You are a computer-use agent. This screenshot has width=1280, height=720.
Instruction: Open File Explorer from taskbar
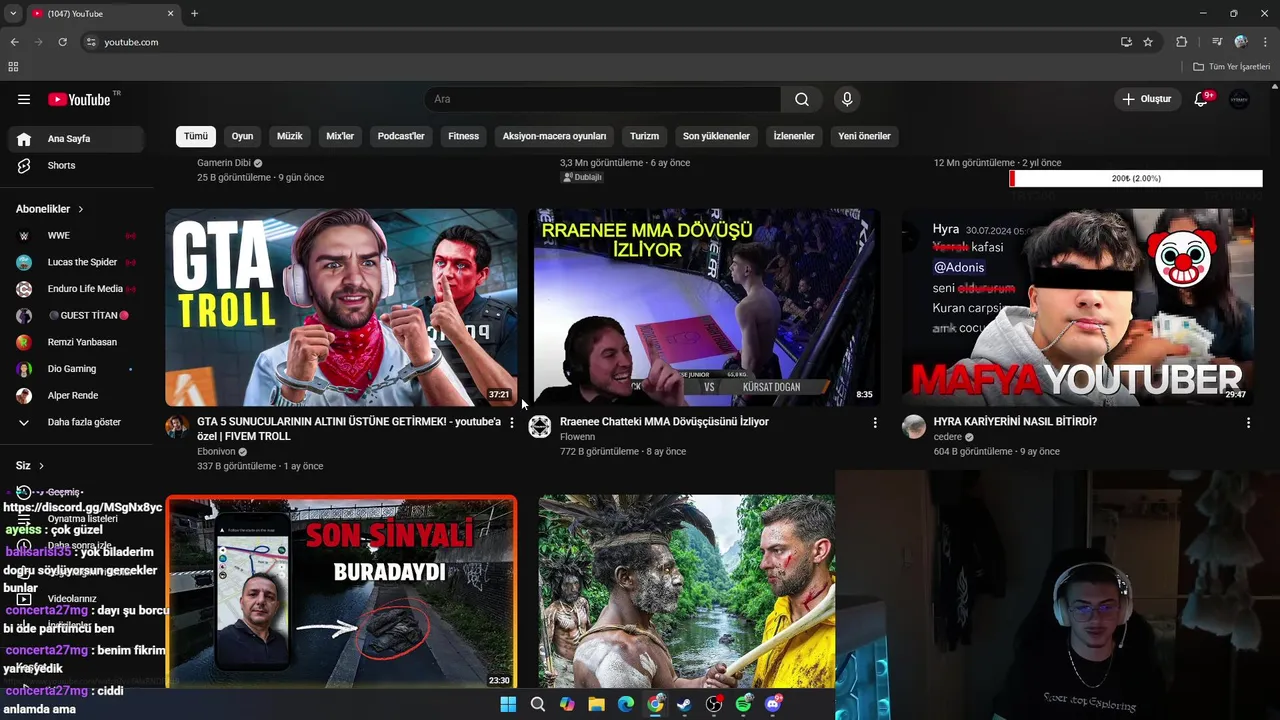pos(597,704)
